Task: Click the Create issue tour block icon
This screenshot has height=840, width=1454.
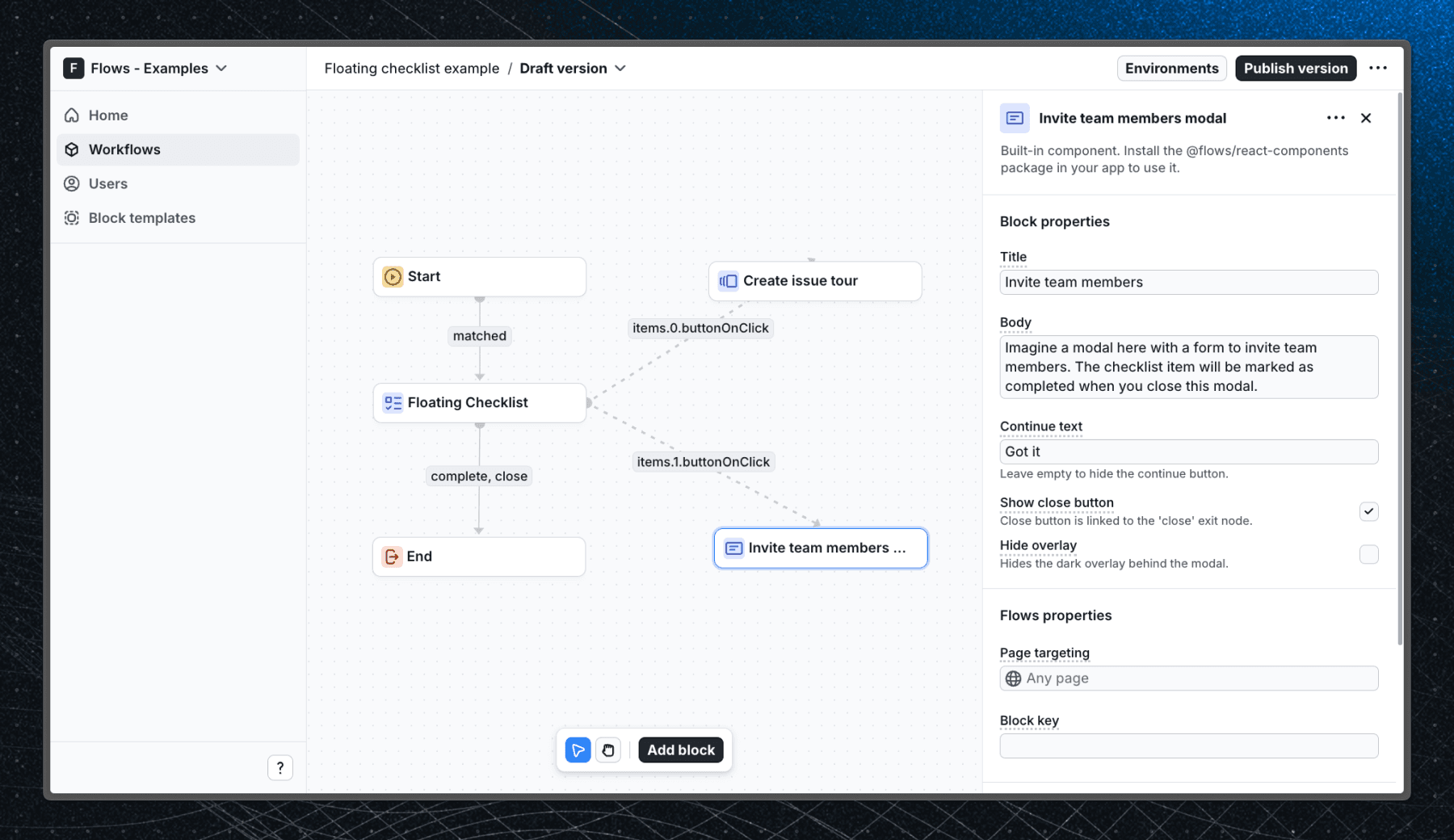Action: tap(727, 280)
